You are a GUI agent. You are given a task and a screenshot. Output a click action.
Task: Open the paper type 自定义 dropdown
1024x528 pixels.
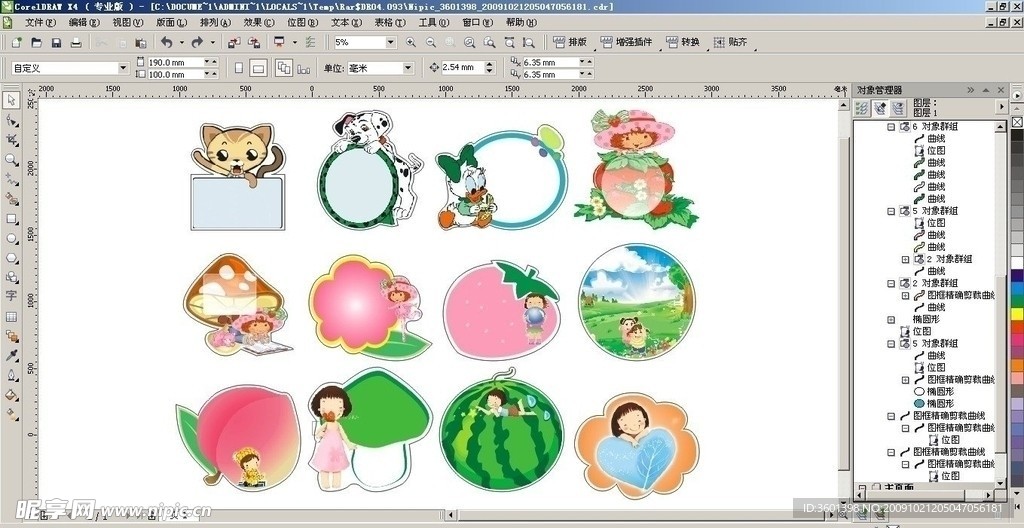[x=123, y=68]
